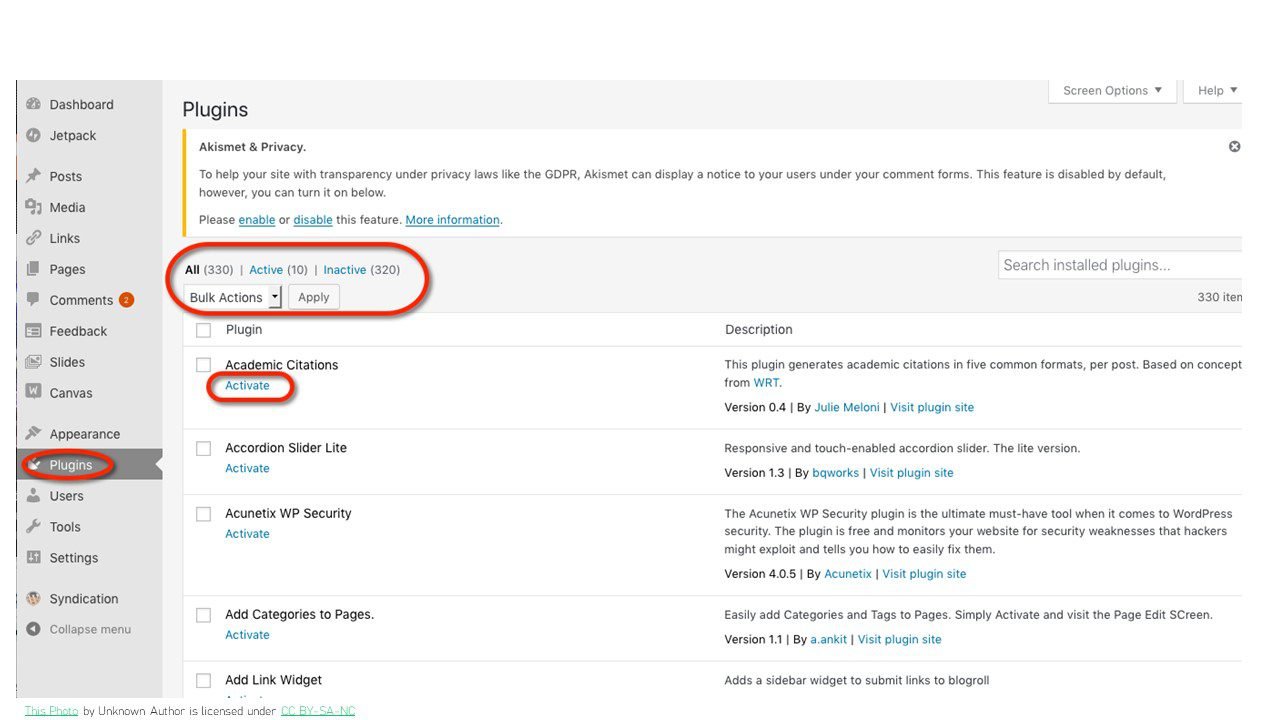Screen dimensions: 1280x720
Task: Click the Collapse menu arrow icon
Action: pos(33,629)
